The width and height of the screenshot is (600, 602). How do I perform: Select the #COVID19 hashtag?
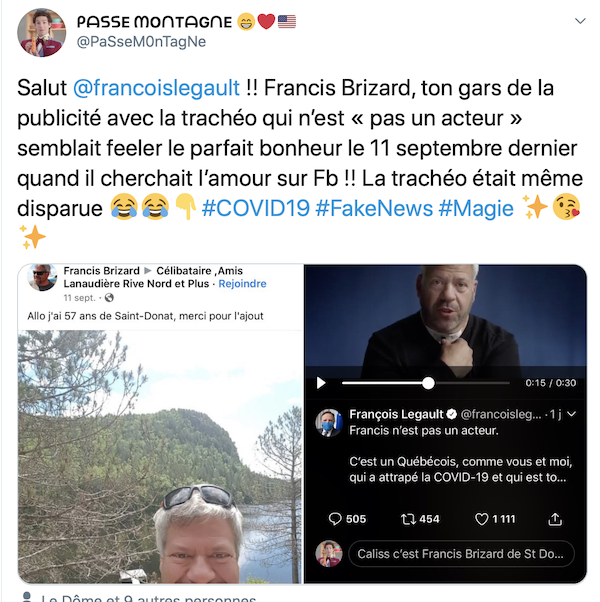[256, 208]
